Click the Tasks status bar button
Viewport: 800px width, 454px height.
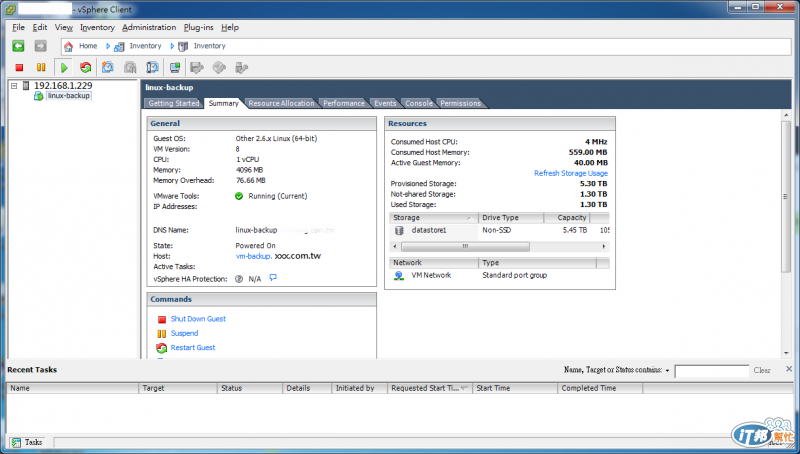pos(28,442)
